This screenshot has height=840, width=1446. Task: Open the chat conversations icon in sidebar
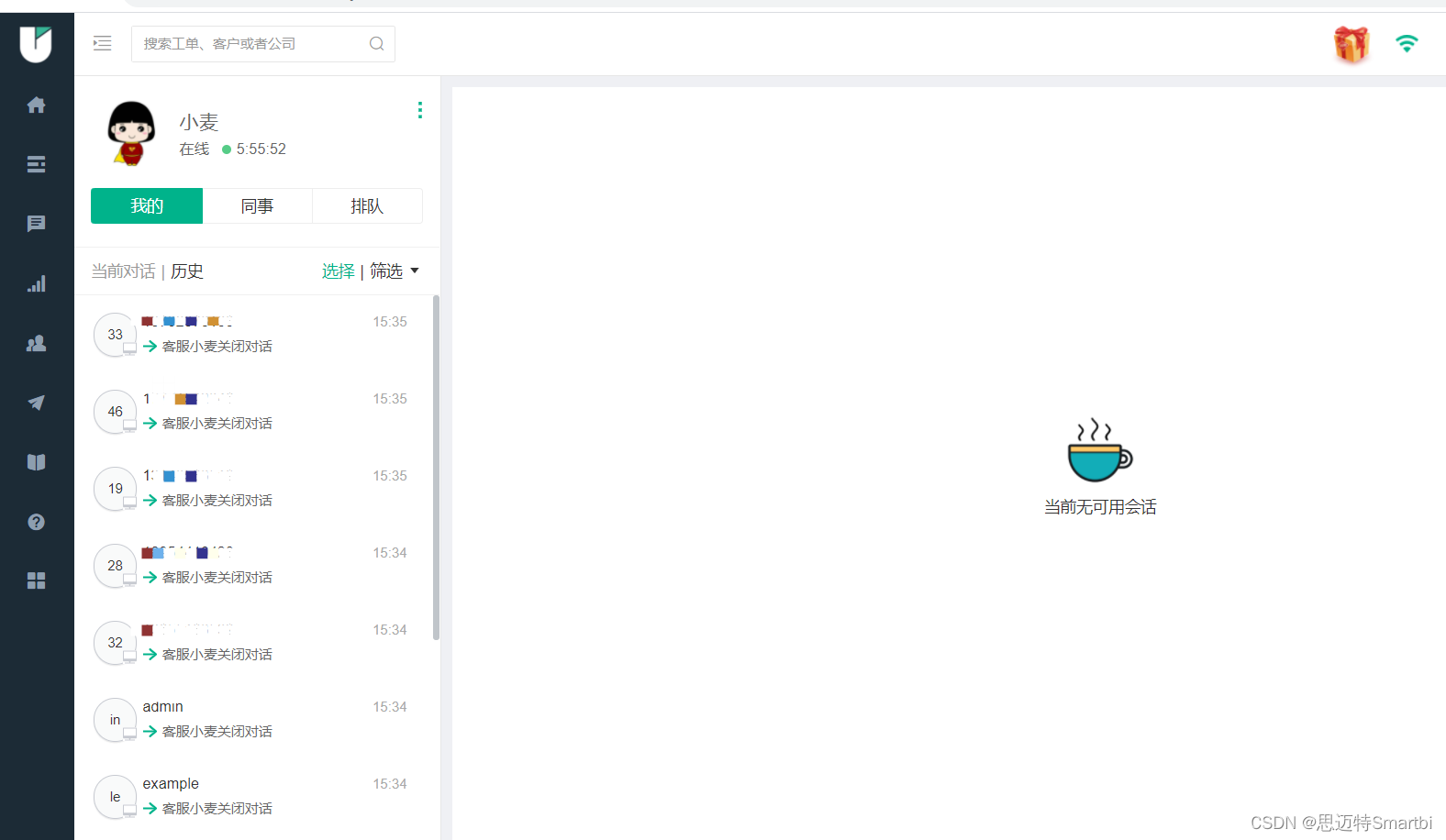click(x=37, y=224)
